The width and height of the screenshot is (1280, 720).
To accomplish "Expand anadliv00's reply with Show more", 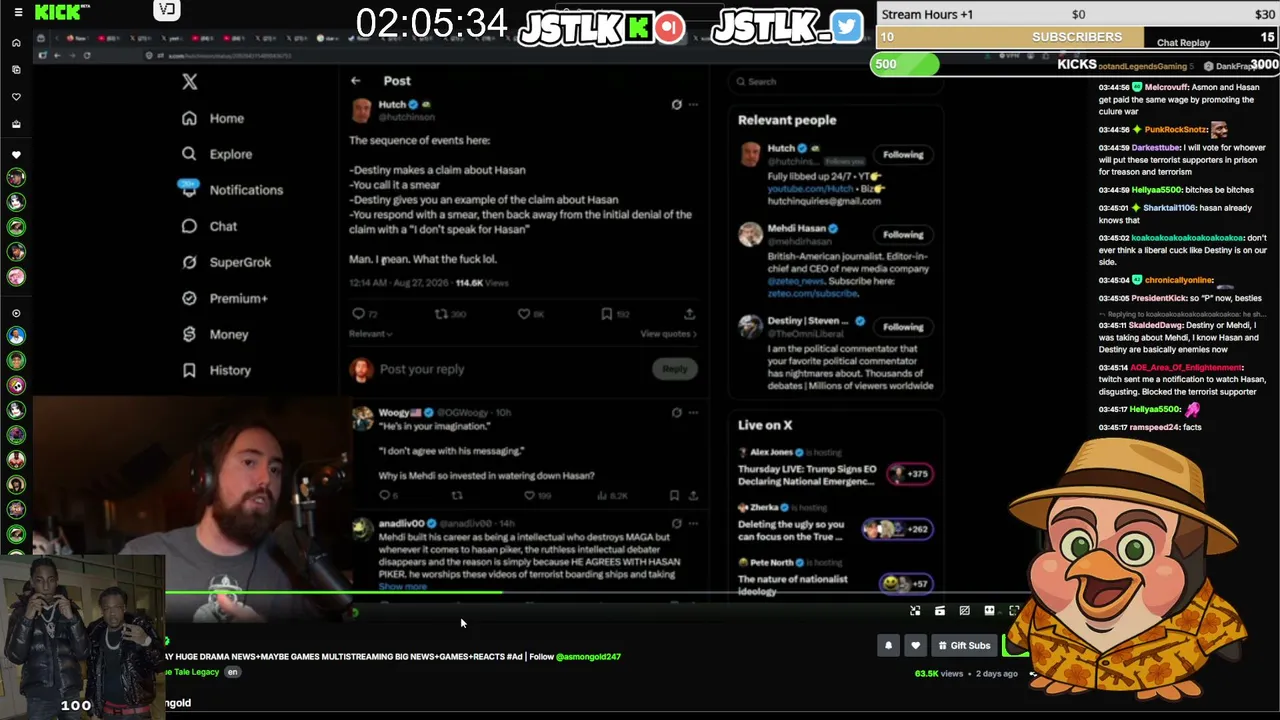I will [x=403, y=587].
